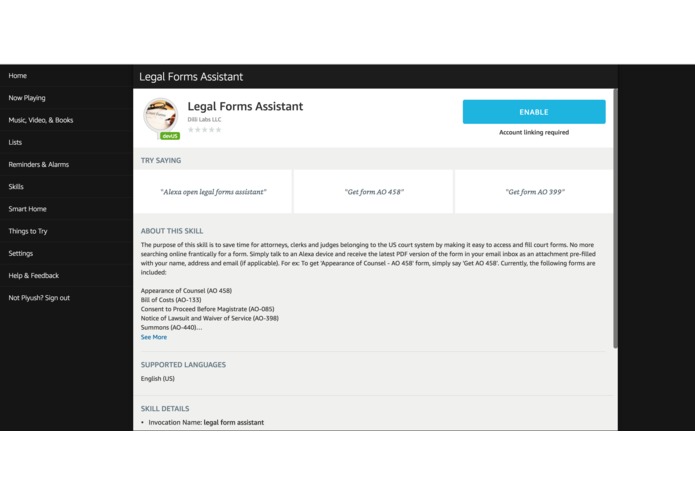Click the SUPPORTED LANGUAGES heading

pos(183,365)
